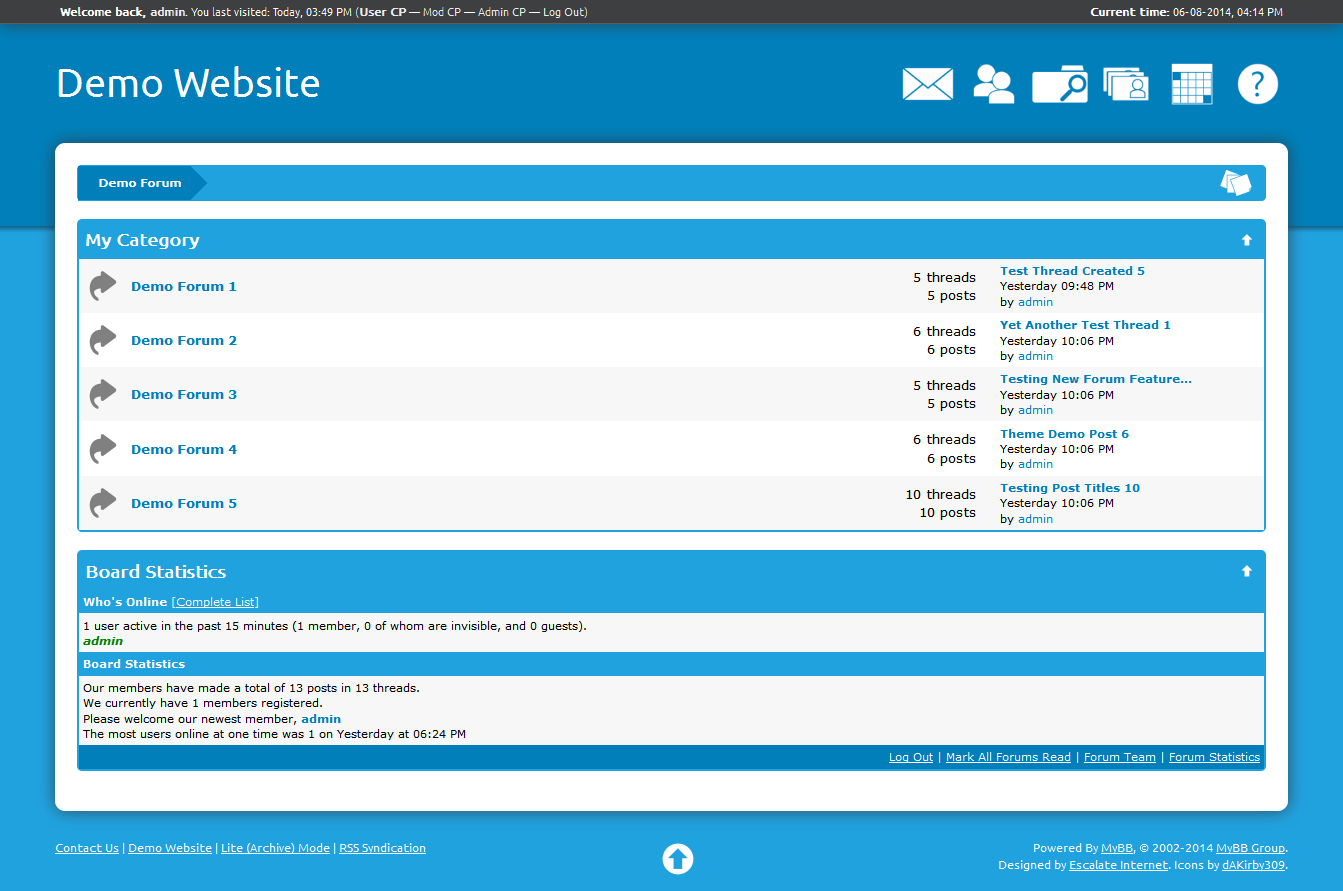Open RSS Syndication footer link
This screenshot has width=1343, height=891.
pyautogui.click(x=382, y=848)
